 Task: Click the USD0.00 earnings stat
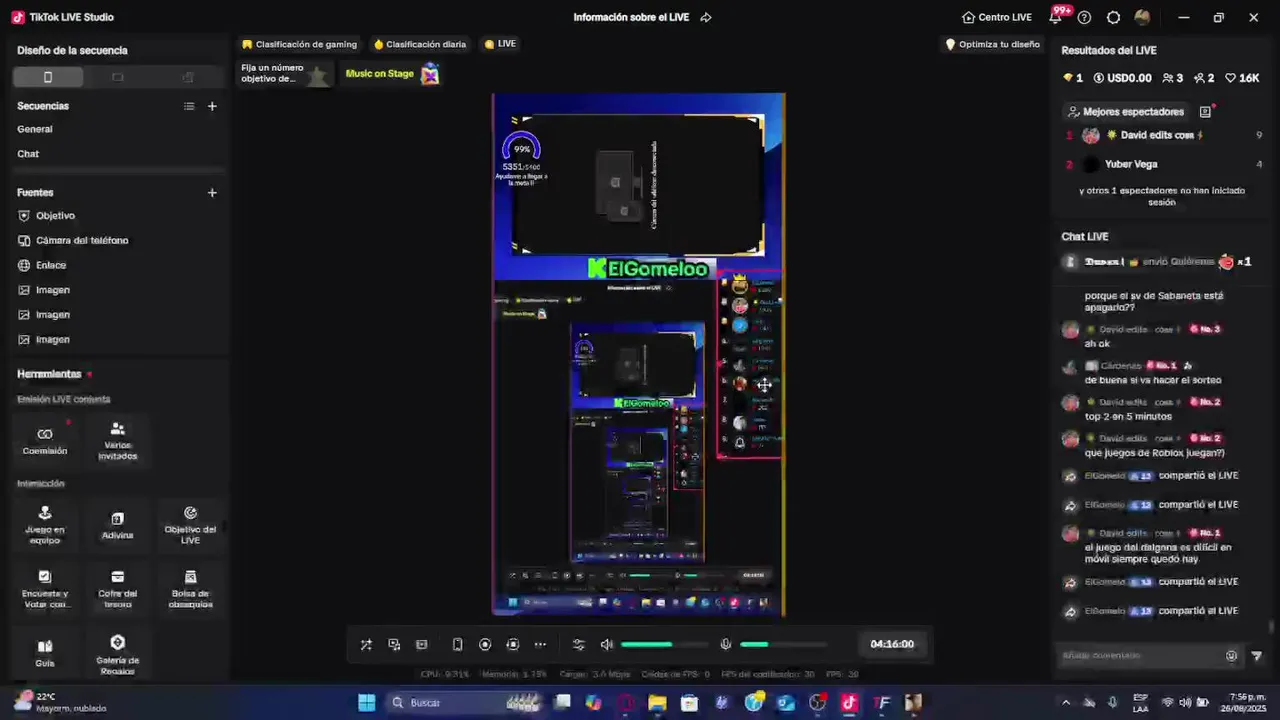click(x=1122, y=78)
